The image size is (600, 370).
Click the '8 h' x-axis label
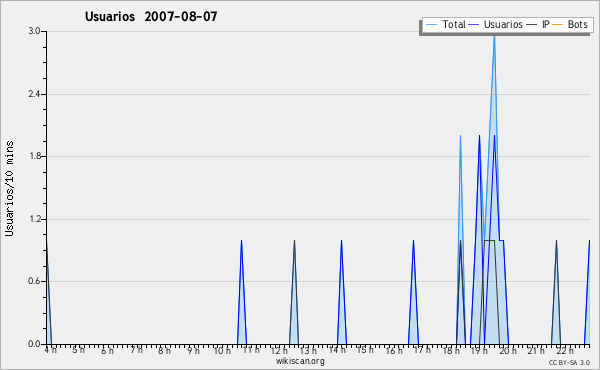tap(165, 350)
